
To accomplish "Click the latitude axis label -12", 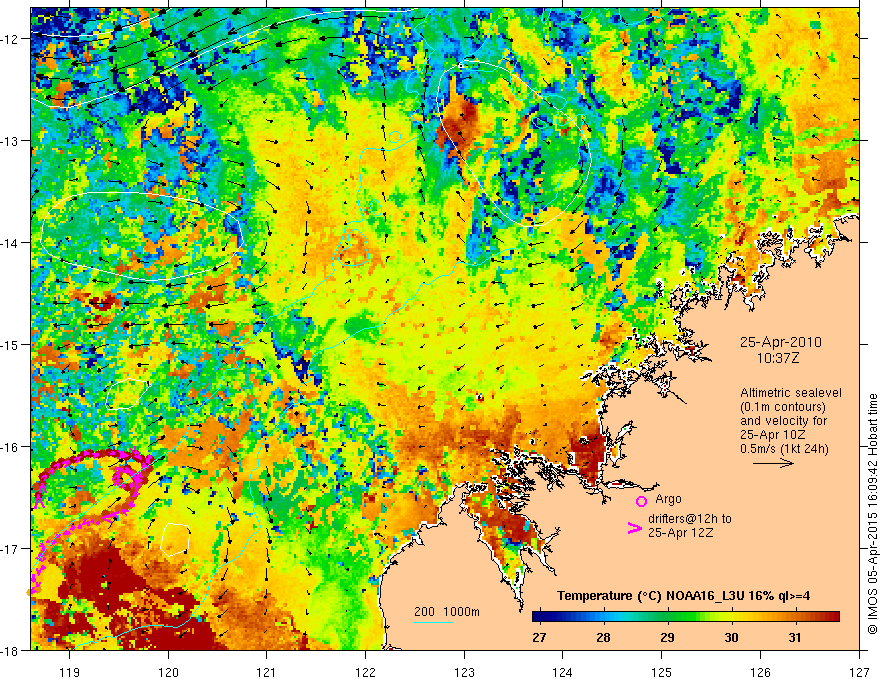I will (11, 39).
